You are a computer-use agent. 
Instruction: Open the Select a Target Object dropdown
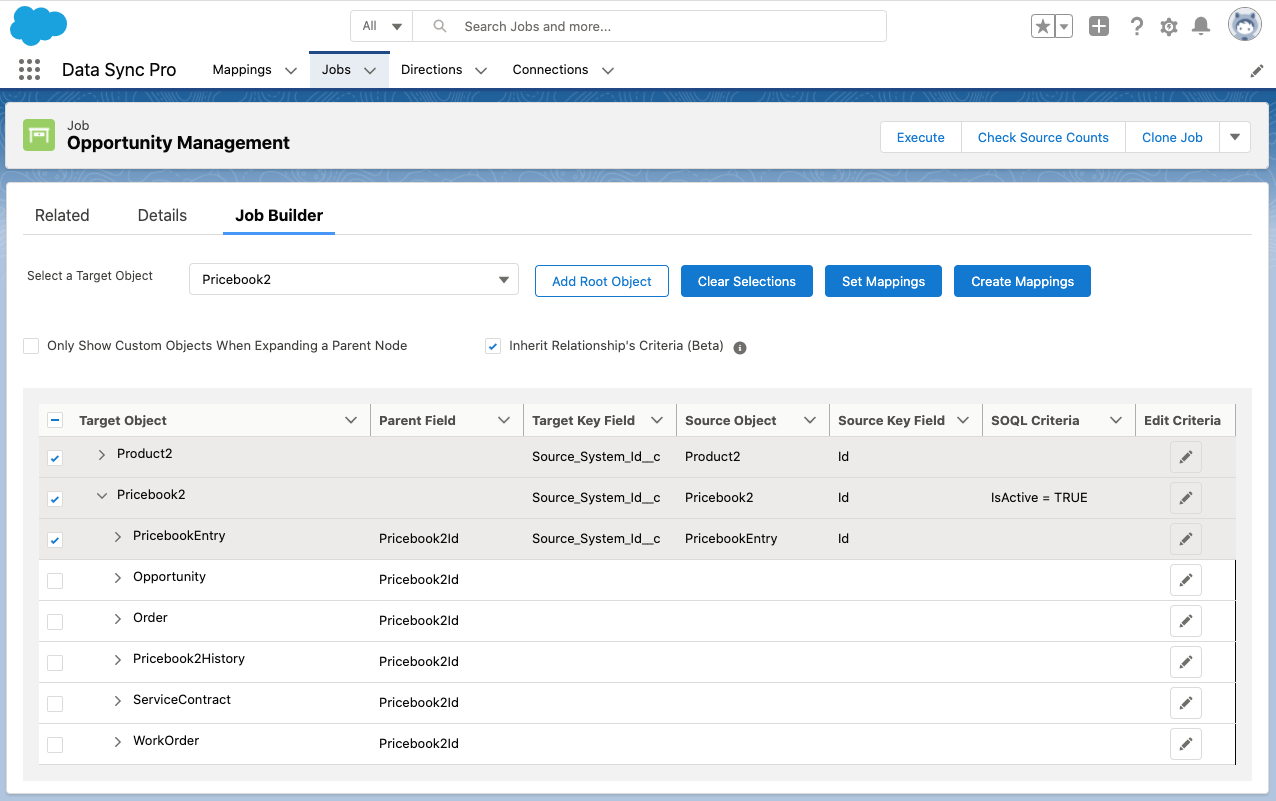pos(354,280)
